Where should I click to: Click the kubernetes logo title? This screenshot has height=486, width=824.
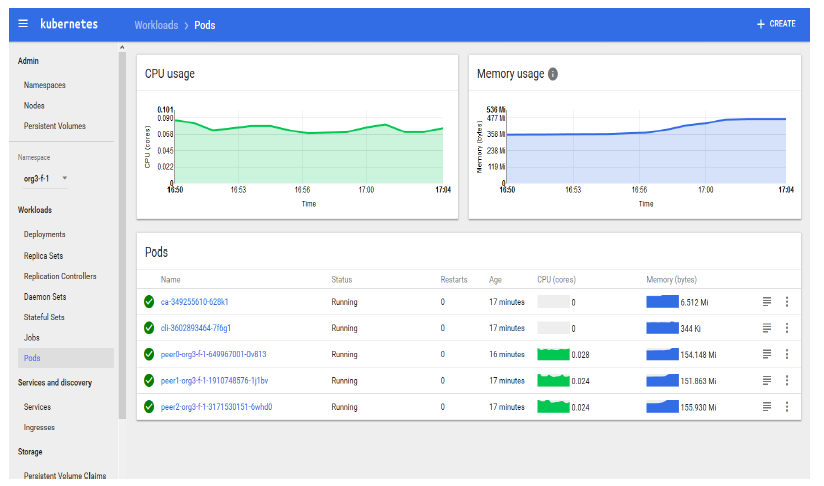(x=69, y=24)
